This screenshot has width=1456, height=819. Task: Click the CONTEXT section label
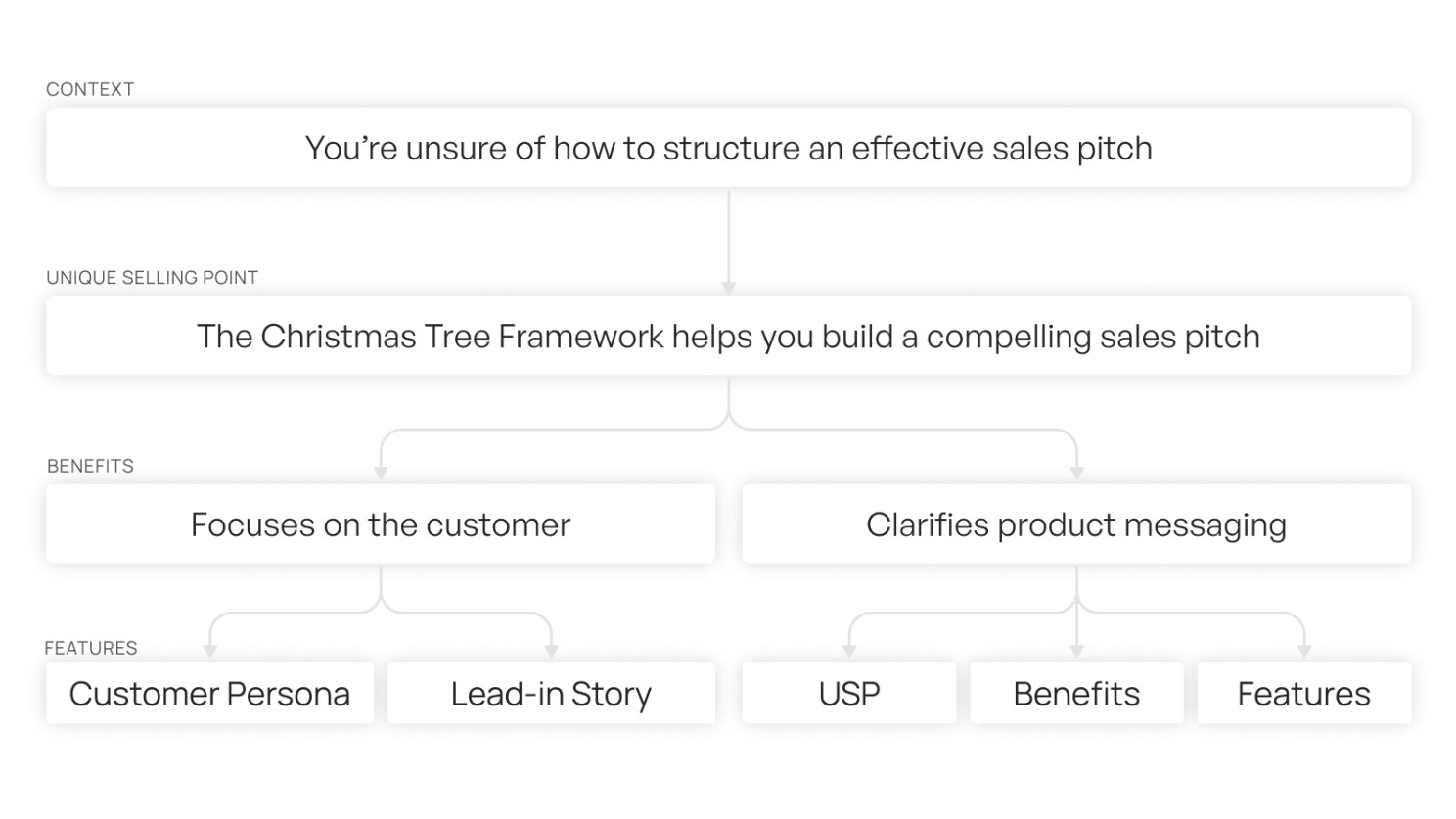[90, 89]
